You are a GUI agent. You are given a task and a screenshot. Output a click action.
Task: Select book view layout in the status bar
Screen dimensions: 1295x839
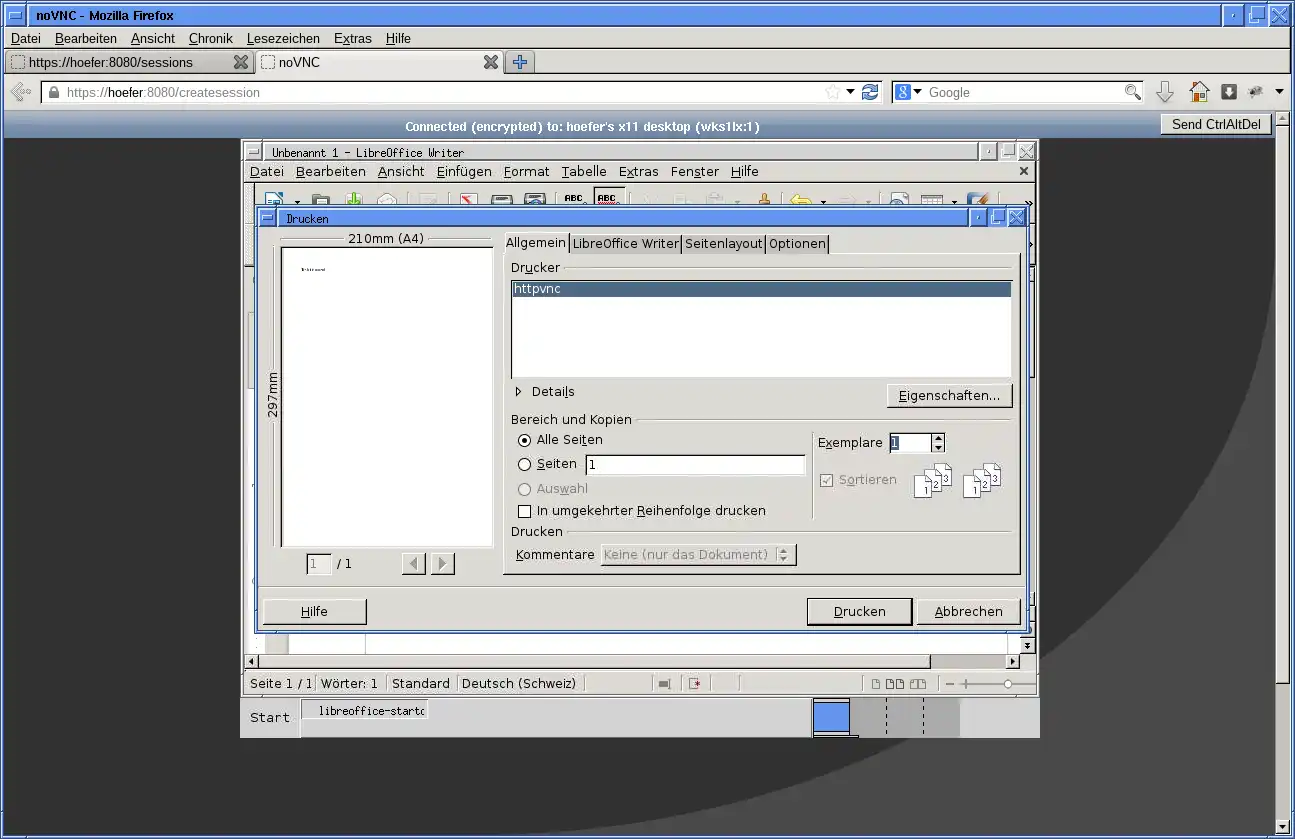click(x=918, y=684)
